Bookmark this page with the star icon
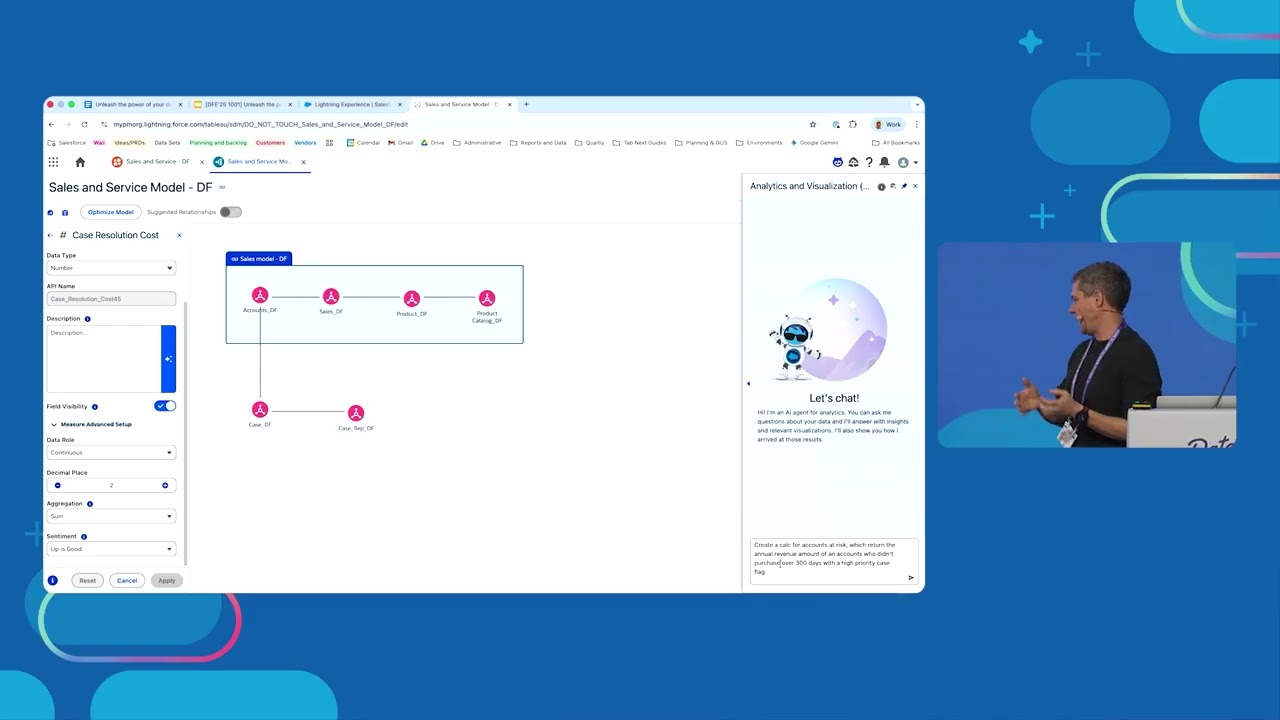This screenshot has width=1280, height=720. tap(813, 124)
